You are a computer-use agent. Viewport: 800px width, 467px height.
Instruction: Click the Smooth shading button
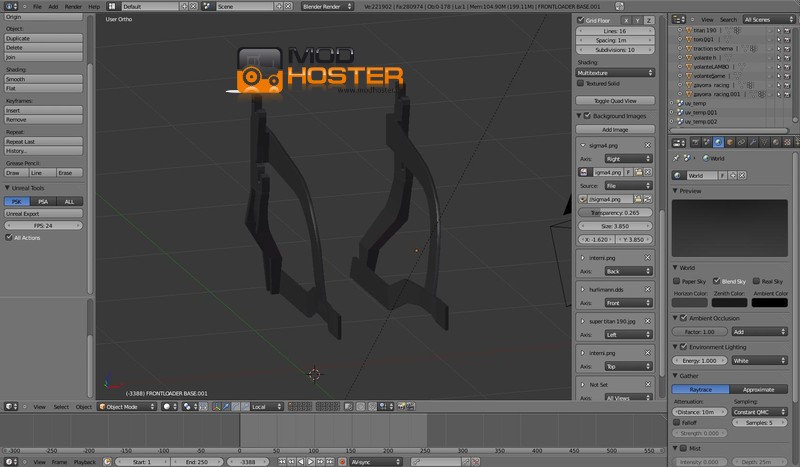pos(43,79)
